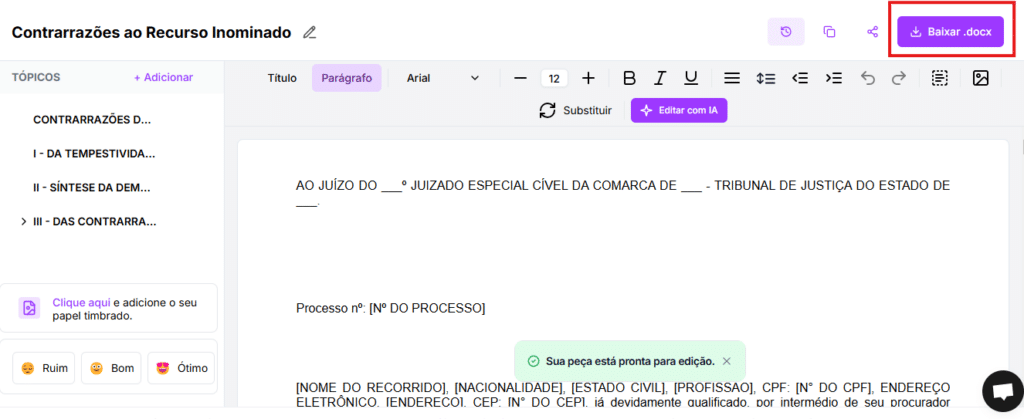Screen dimensions: 1024x419
Task: Redo the last edit
Action: coord(899,78)
